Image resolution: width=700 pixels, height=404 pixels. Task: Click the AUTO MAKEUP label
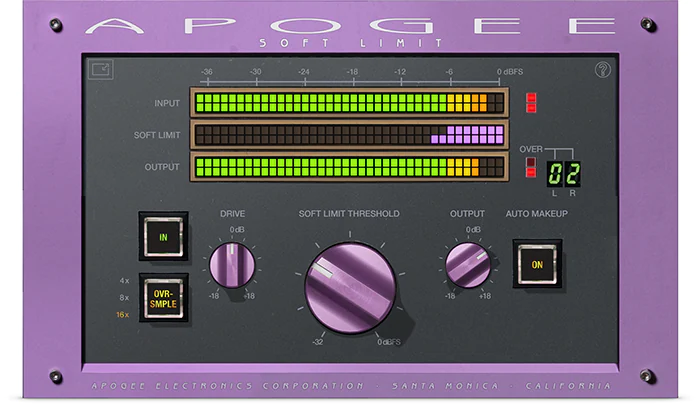tap(537, 214)
